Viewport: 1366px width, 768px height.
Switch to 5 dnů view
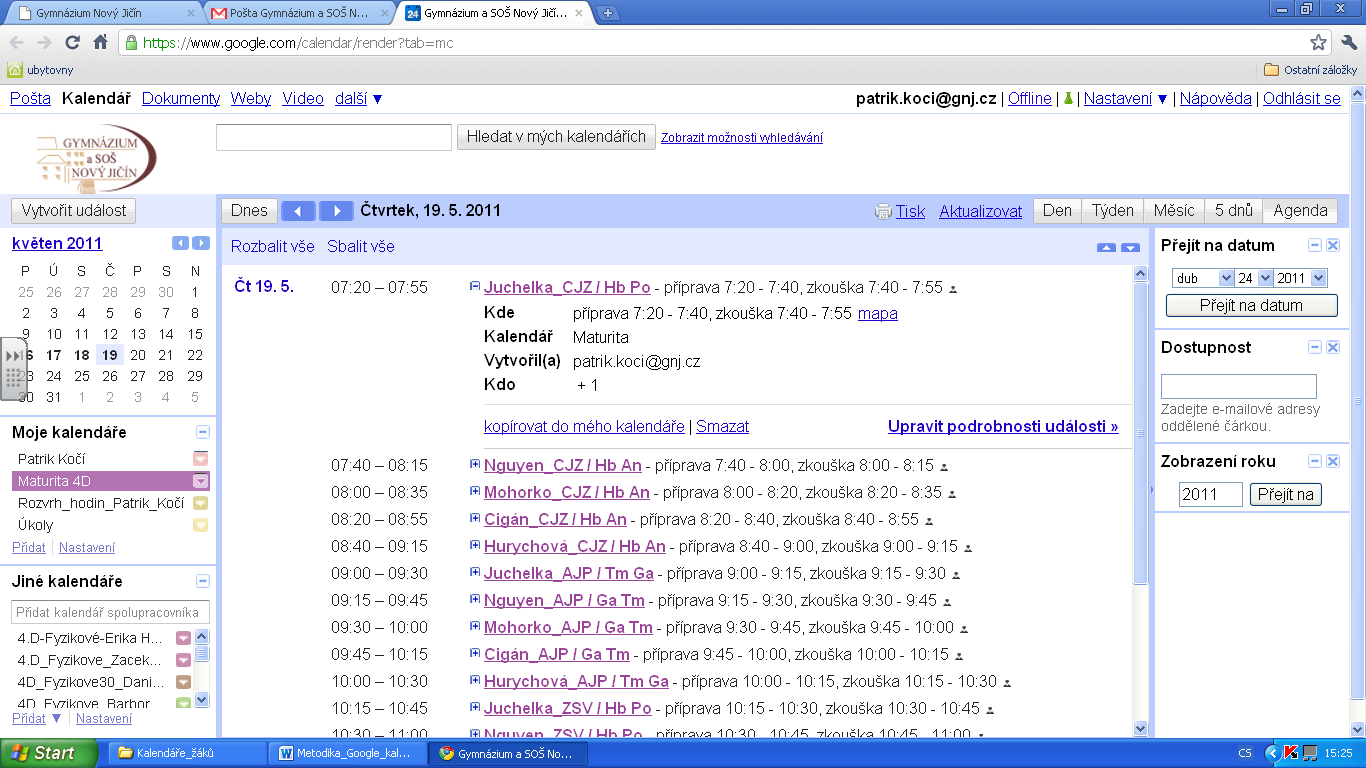(1234, 210)
